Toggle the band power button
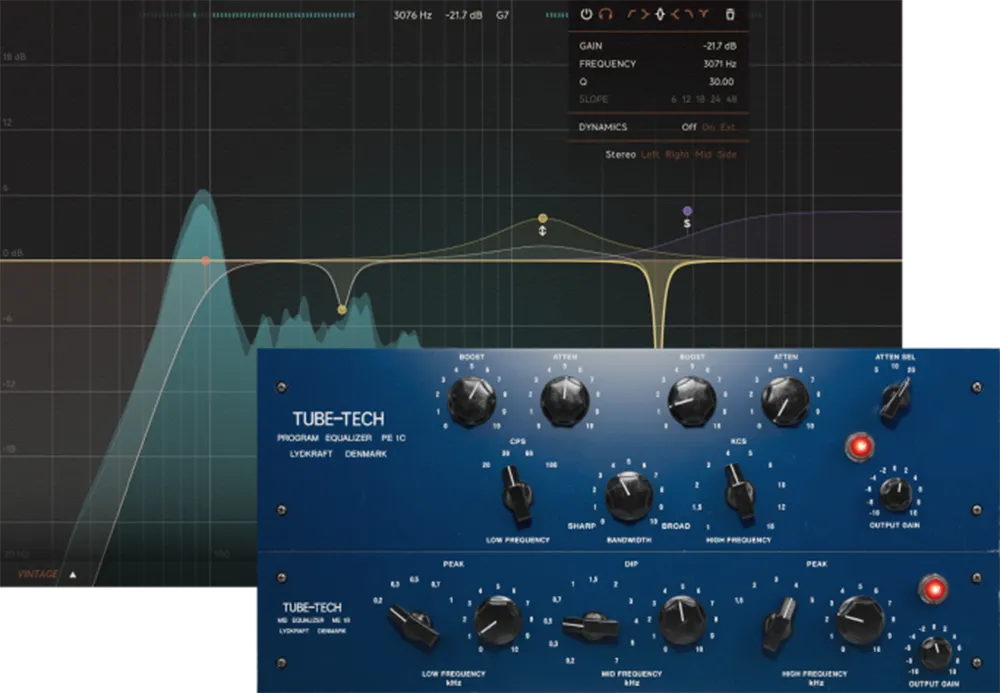Viewport: 1000px width, 693px height. 584,14
